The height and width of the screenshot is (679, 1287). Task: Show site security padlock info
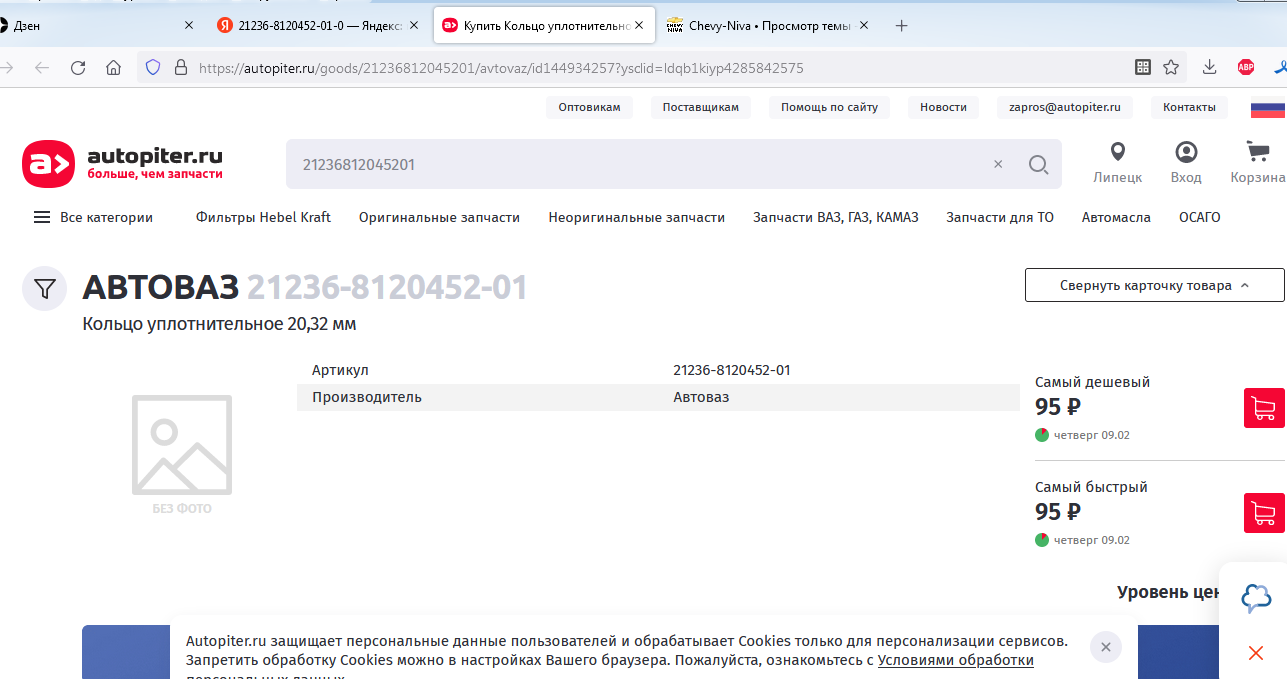181,68
